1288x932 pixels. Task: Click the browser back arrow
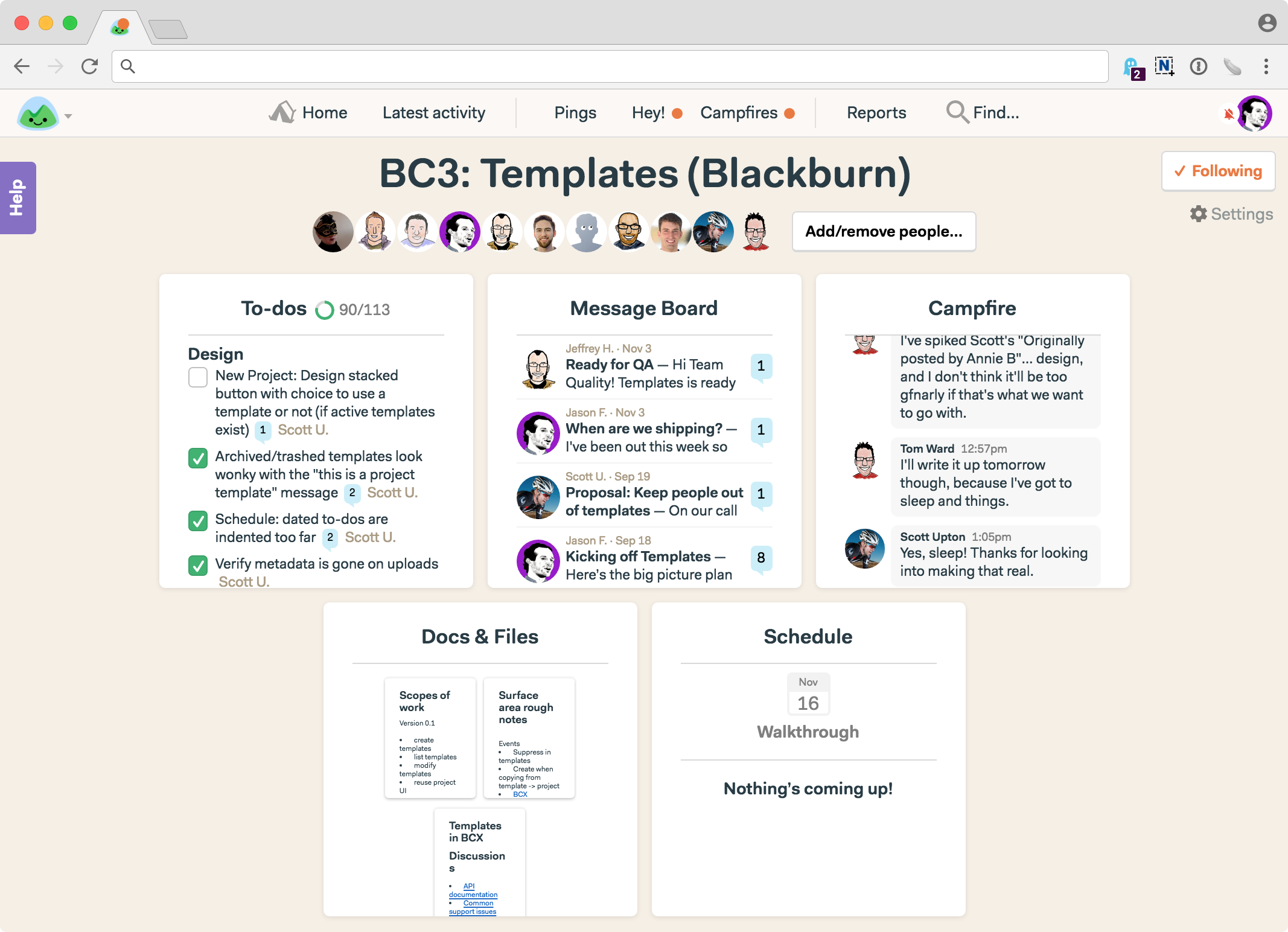22,66
